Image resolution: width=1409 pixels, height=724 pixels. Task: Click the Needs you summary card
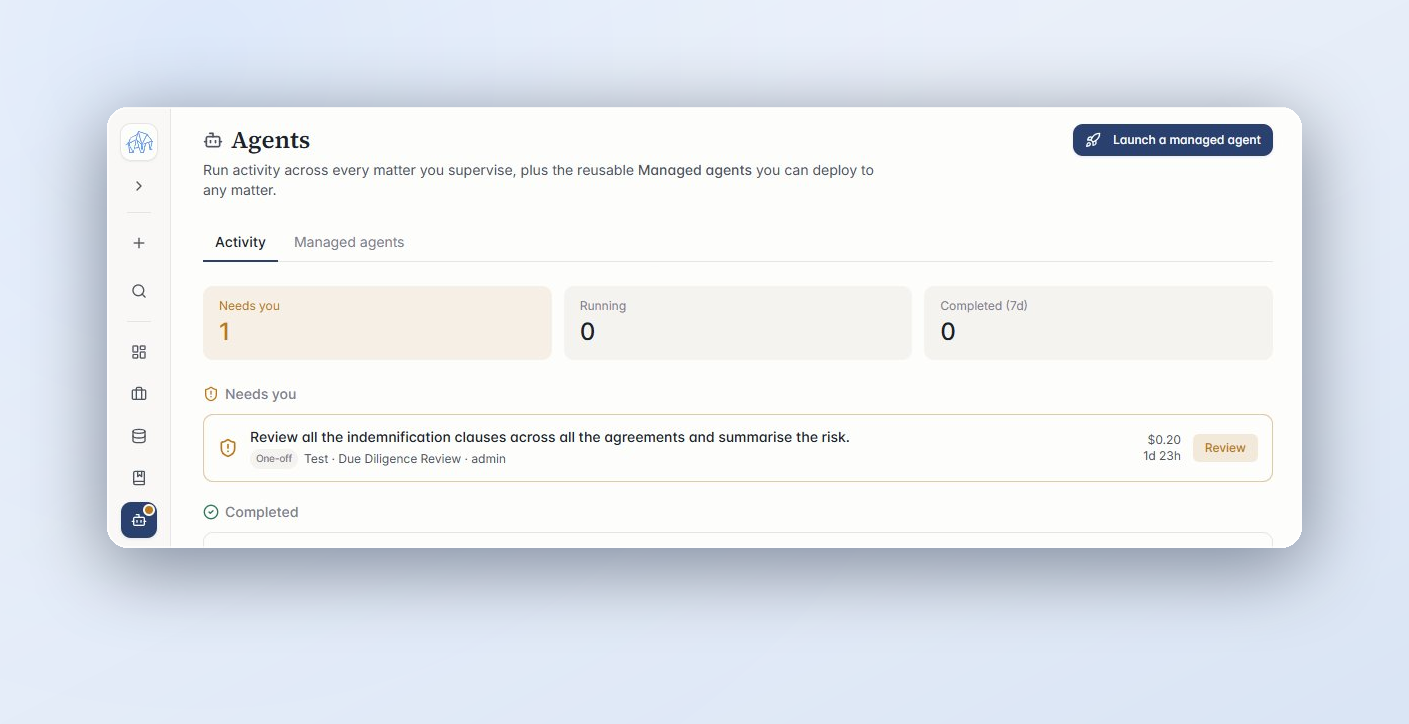pyautogui.click(x=377, y=323)
